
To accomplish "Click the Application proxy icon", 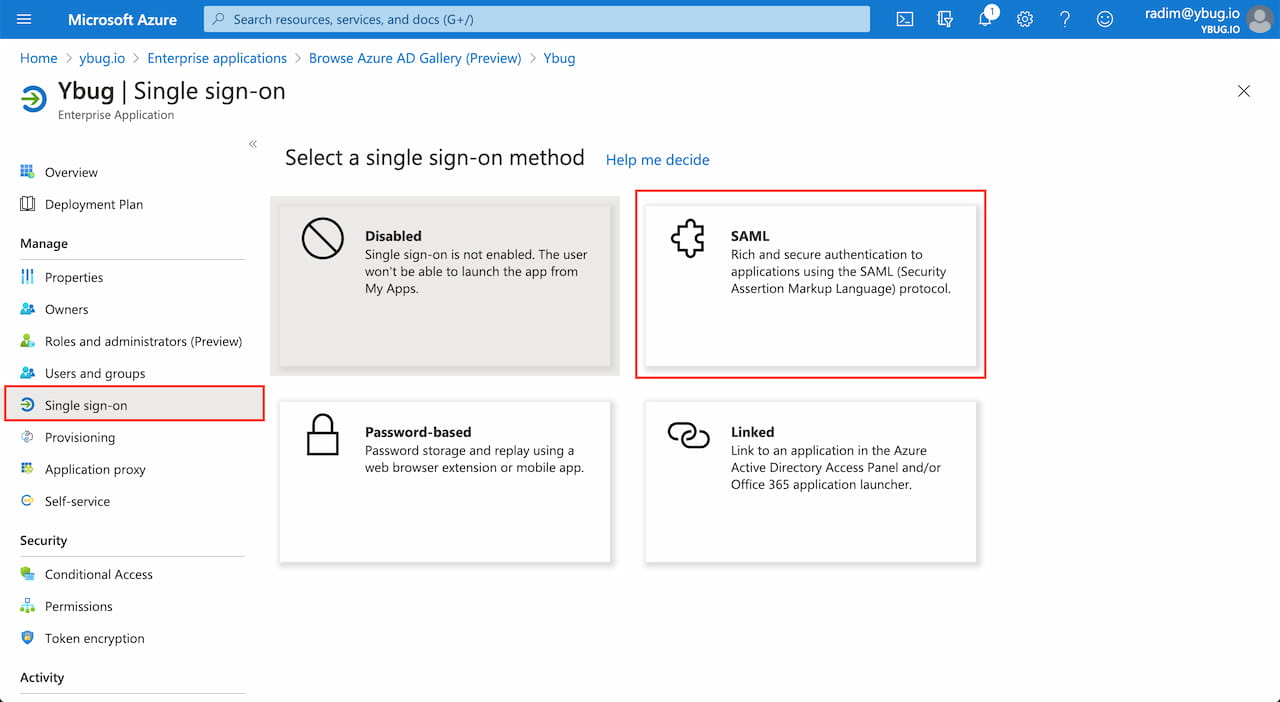I will click(27, 469).
